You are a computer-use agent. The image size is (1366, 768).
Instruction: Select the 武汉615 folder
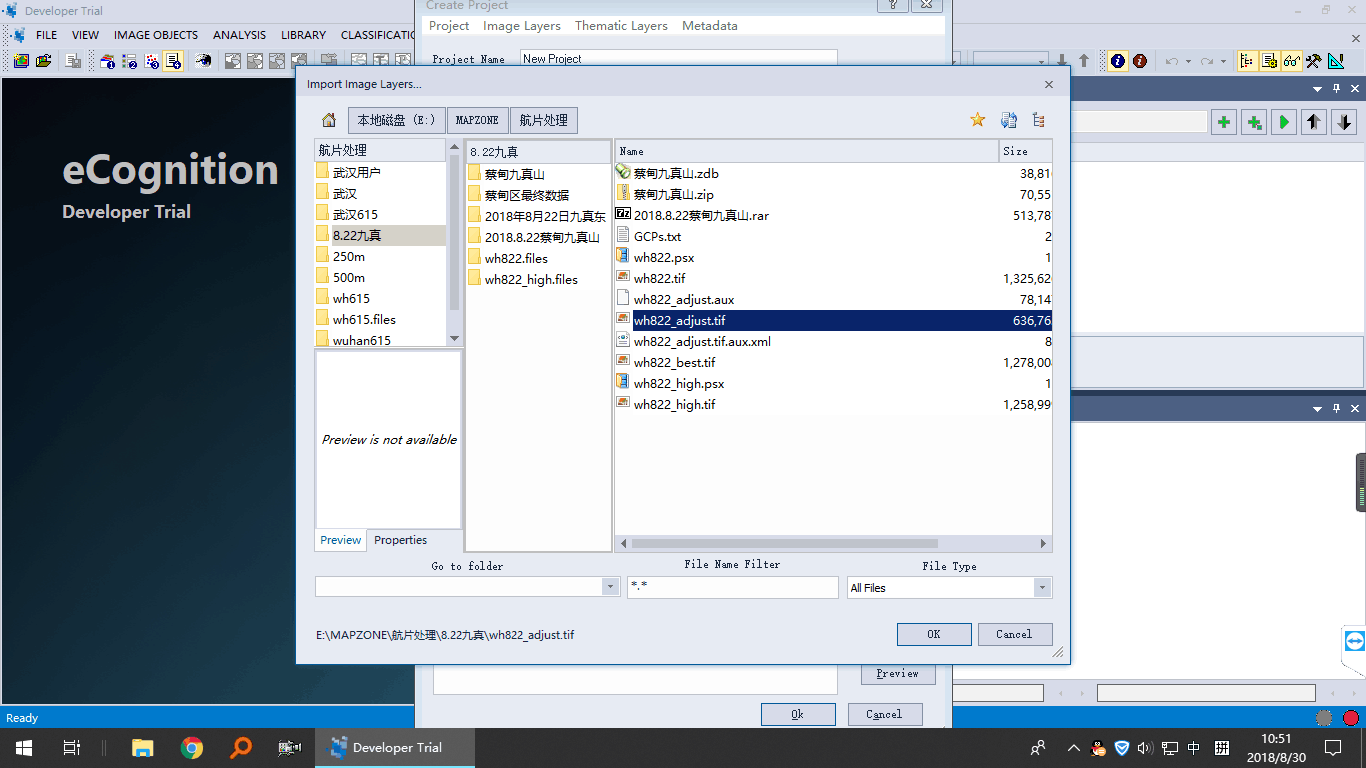[355, 214]
